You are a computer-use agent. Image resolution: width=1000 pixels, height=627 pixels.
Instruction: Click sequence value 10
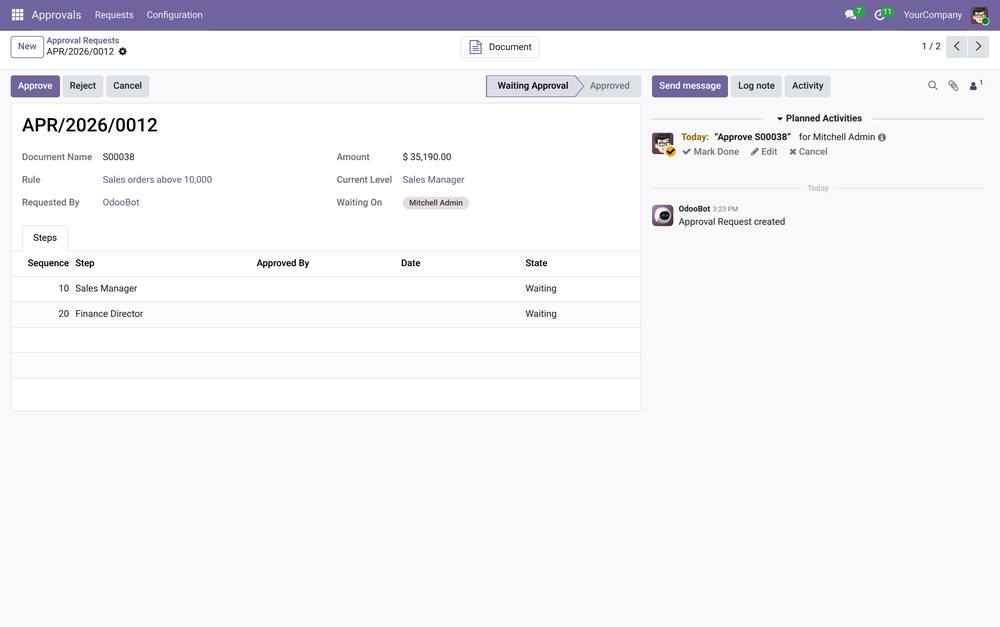pos(63,289)
